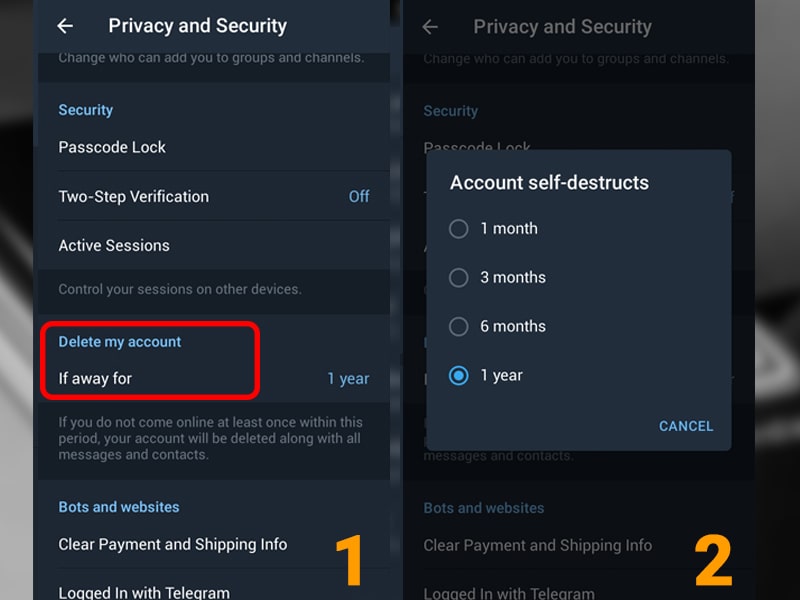This screenshot has height=600, width=800.
Task: Go back using left panel arrow
Action: pyautogui.click(x=65, y=26)
